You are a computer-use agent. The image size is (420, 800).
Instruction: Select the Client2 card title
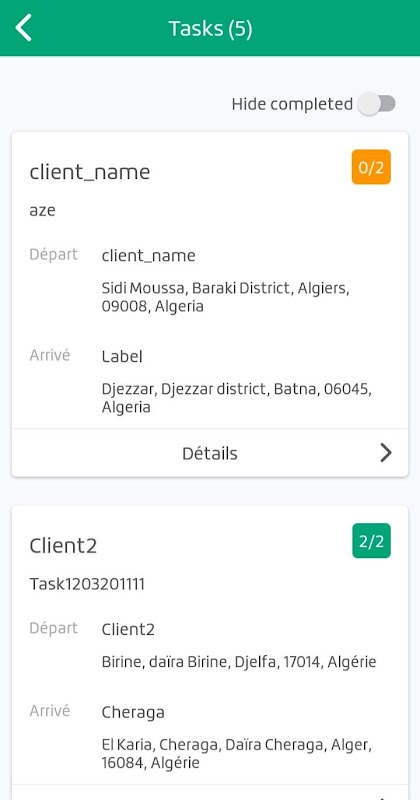coord(63,546)
